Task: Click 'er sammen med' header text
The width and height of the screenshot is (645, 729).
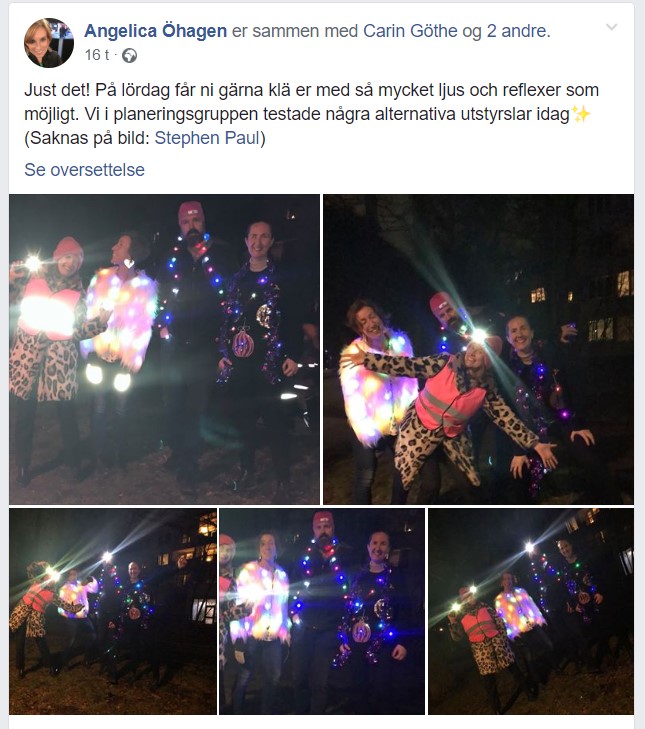Action: 295,31
